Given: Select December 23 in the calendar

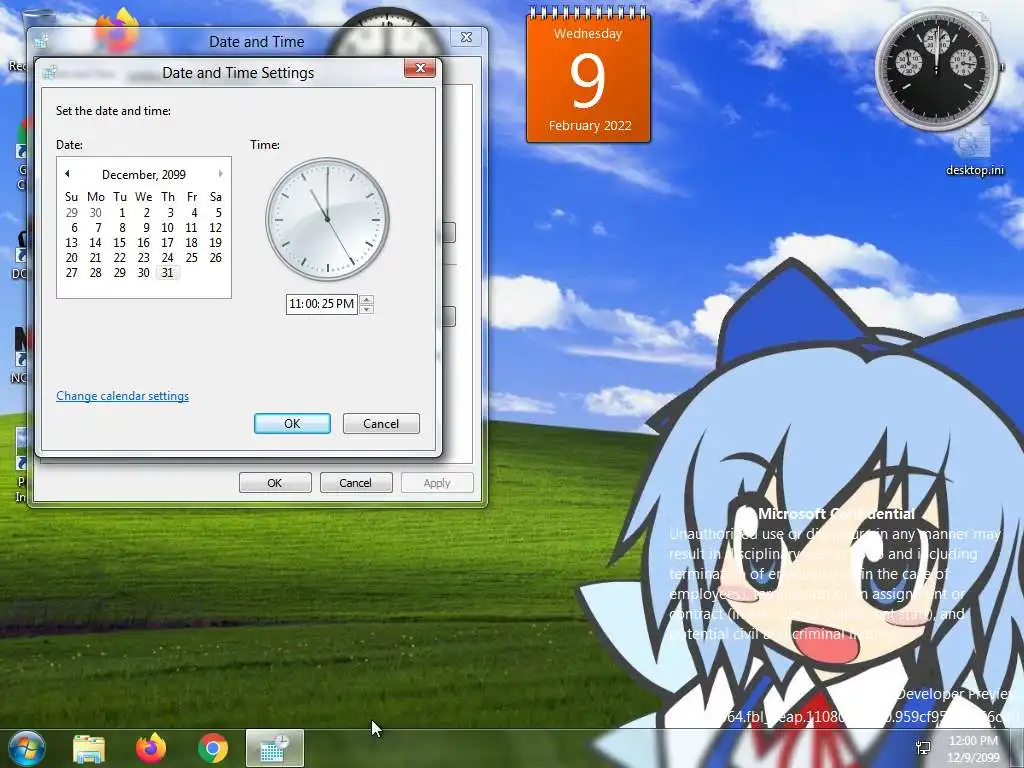Looking at the screenshot, I should pos(144,258).
